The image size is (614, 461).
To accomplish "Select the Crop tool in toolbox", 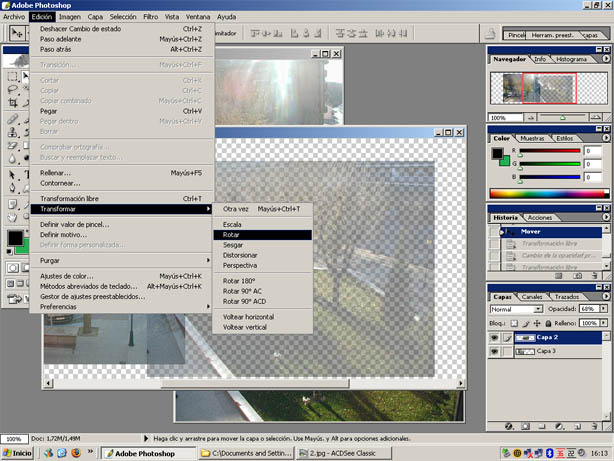I will pos(10,102).
